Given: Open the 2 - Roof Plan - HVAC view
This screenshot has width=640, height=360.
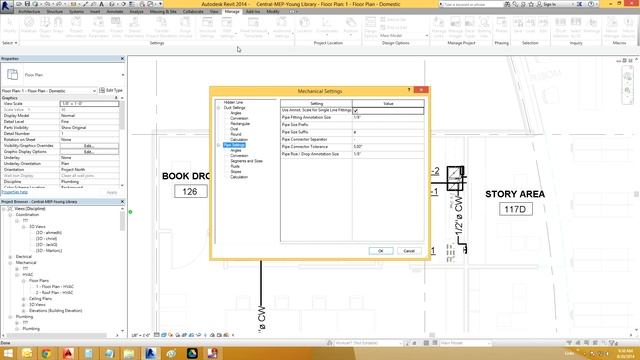Looking at the screenshot, I should pos(54,293).
